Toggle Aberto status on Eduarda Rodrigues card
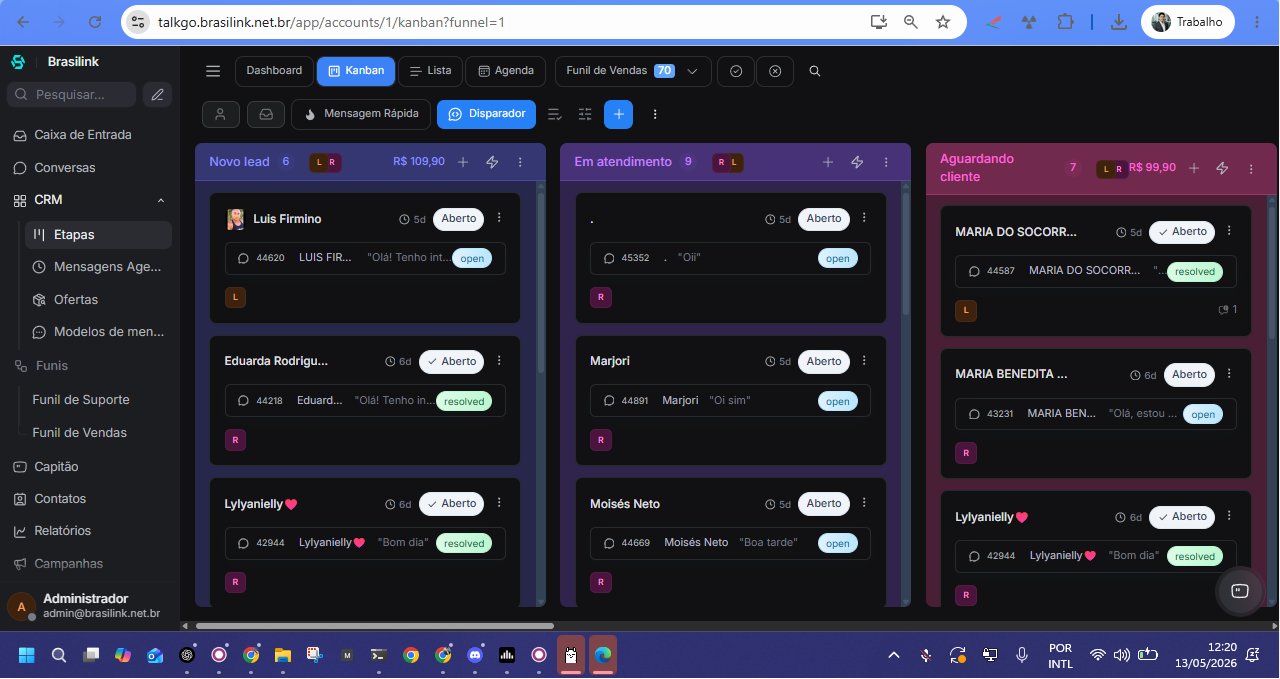This screenshot has width=1280, height=679. pyautogui.click(x=452, y=361)
